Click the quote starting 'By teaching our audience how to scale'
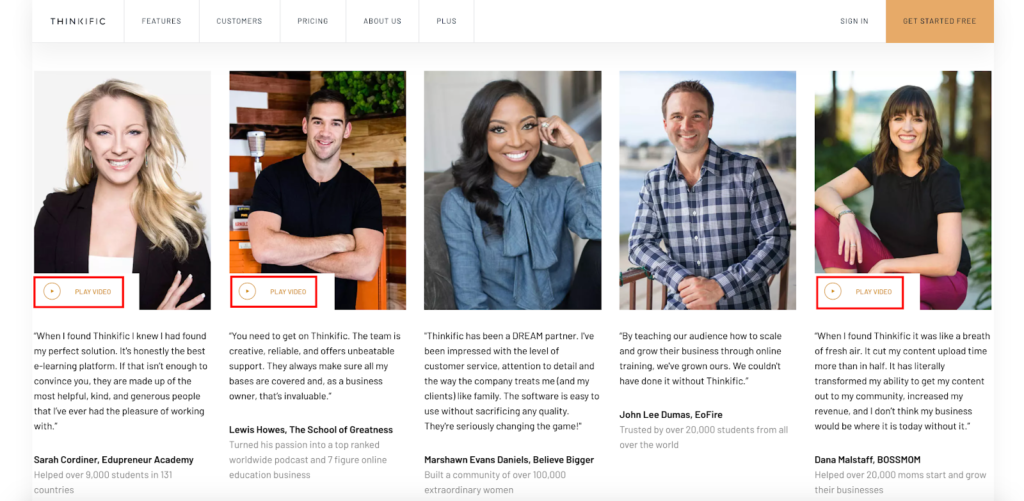Screen dimensions: 1024x501 (701, 359)
